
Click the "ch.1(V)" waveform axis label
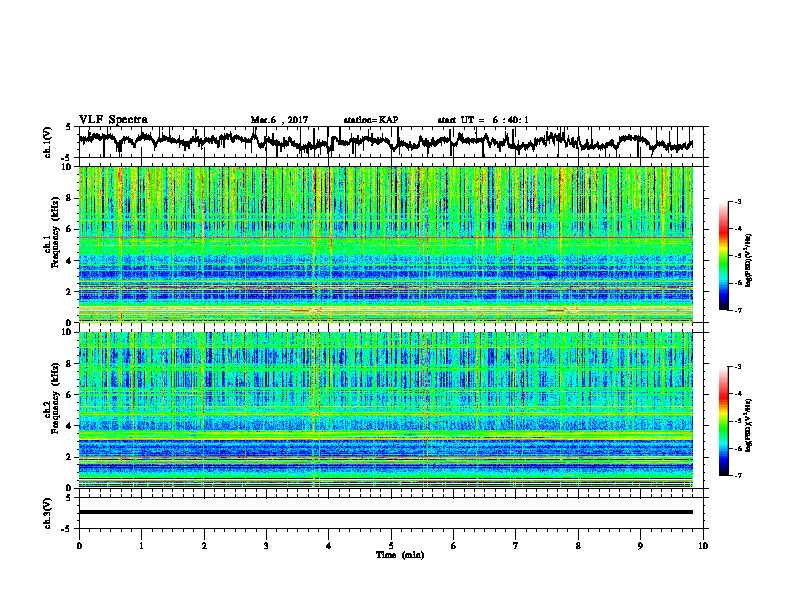pos(48,142)
